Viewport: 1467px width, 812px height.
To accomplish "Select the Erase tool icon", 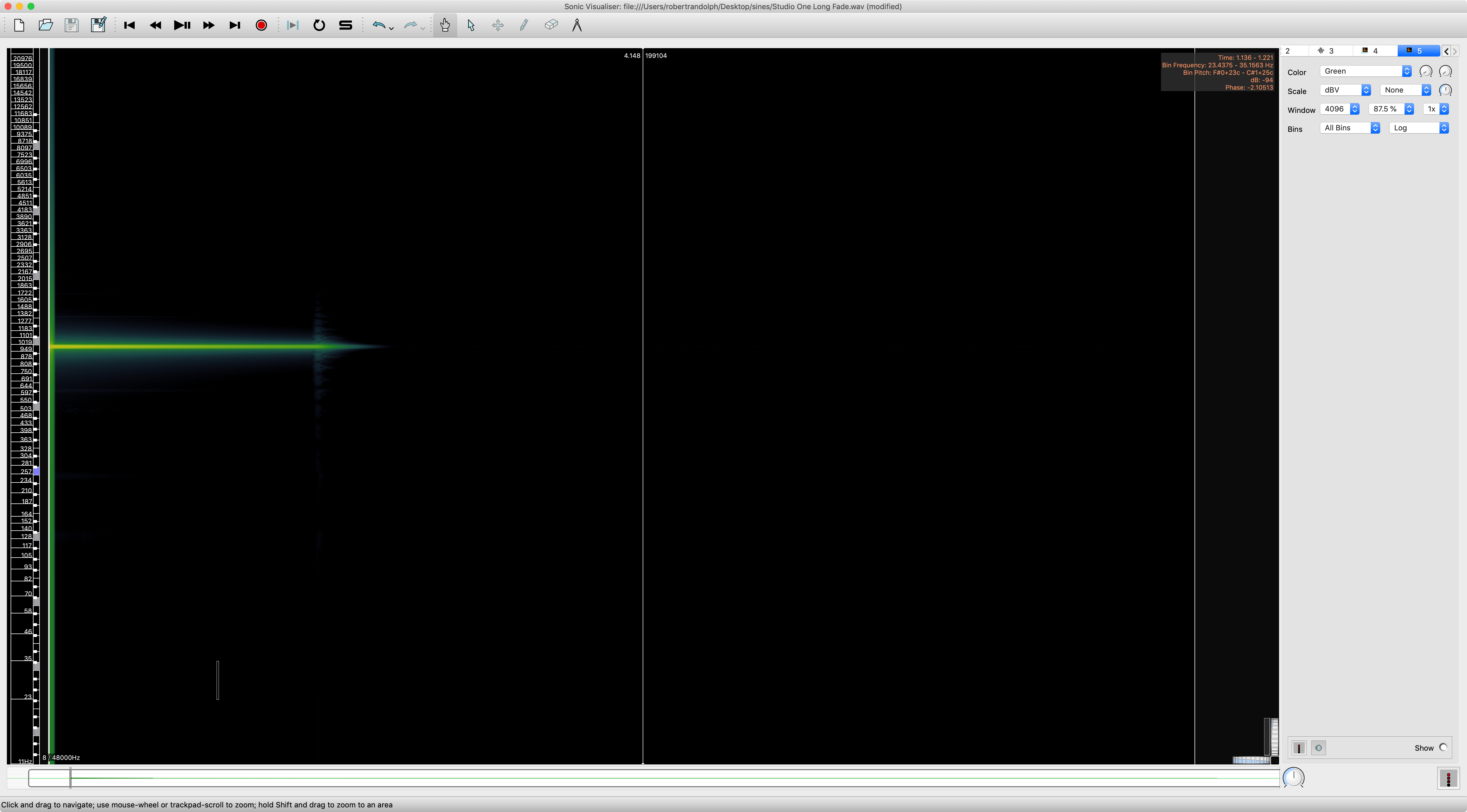I will (x=551, y=25).
